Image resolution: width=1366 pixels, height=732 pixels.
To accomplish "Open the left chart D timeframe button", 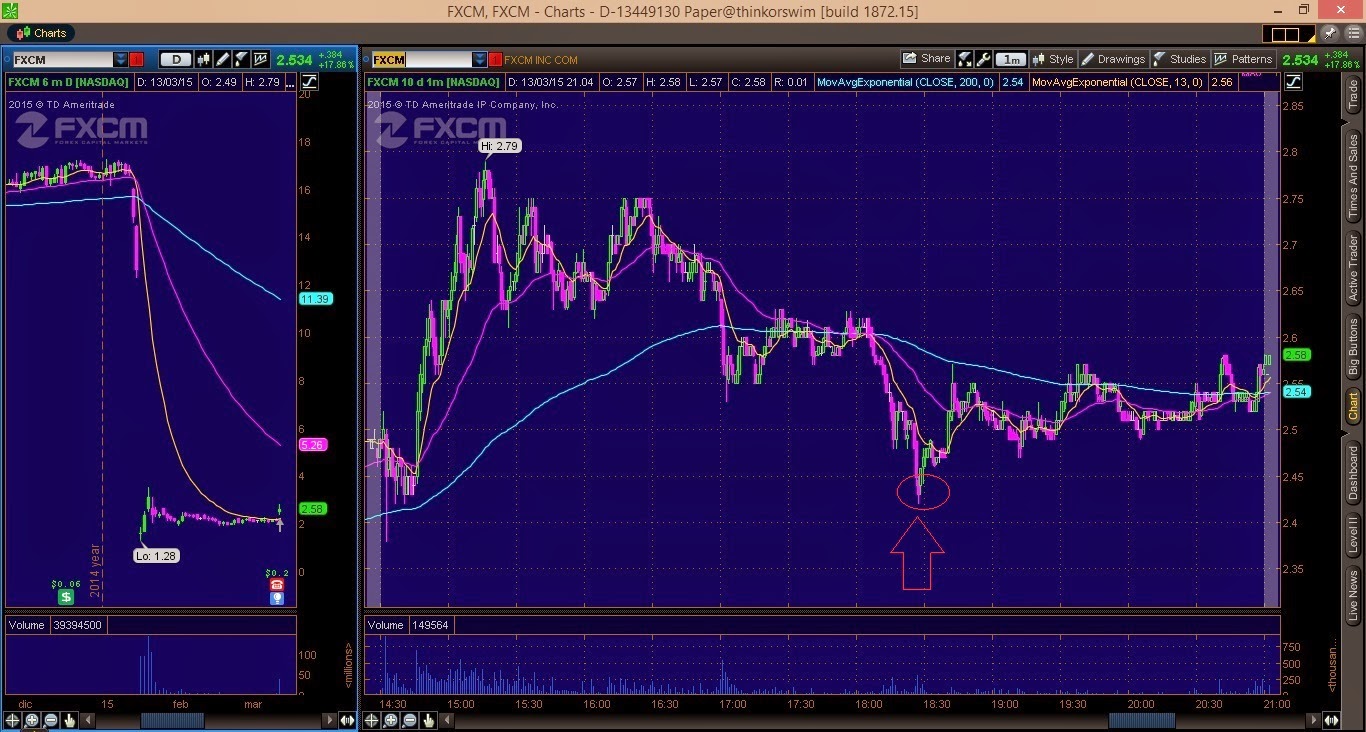I will 175,59.
